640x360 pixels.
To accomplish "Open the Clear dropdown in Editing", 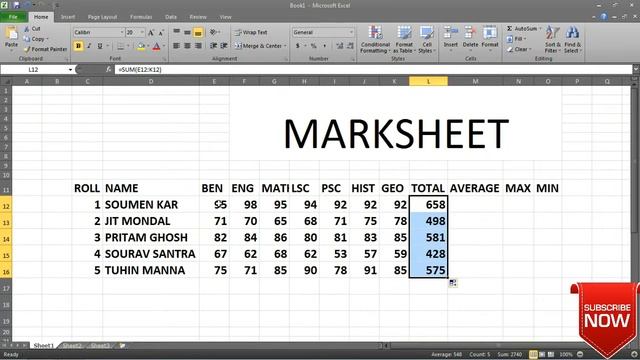I will [519, 49].
